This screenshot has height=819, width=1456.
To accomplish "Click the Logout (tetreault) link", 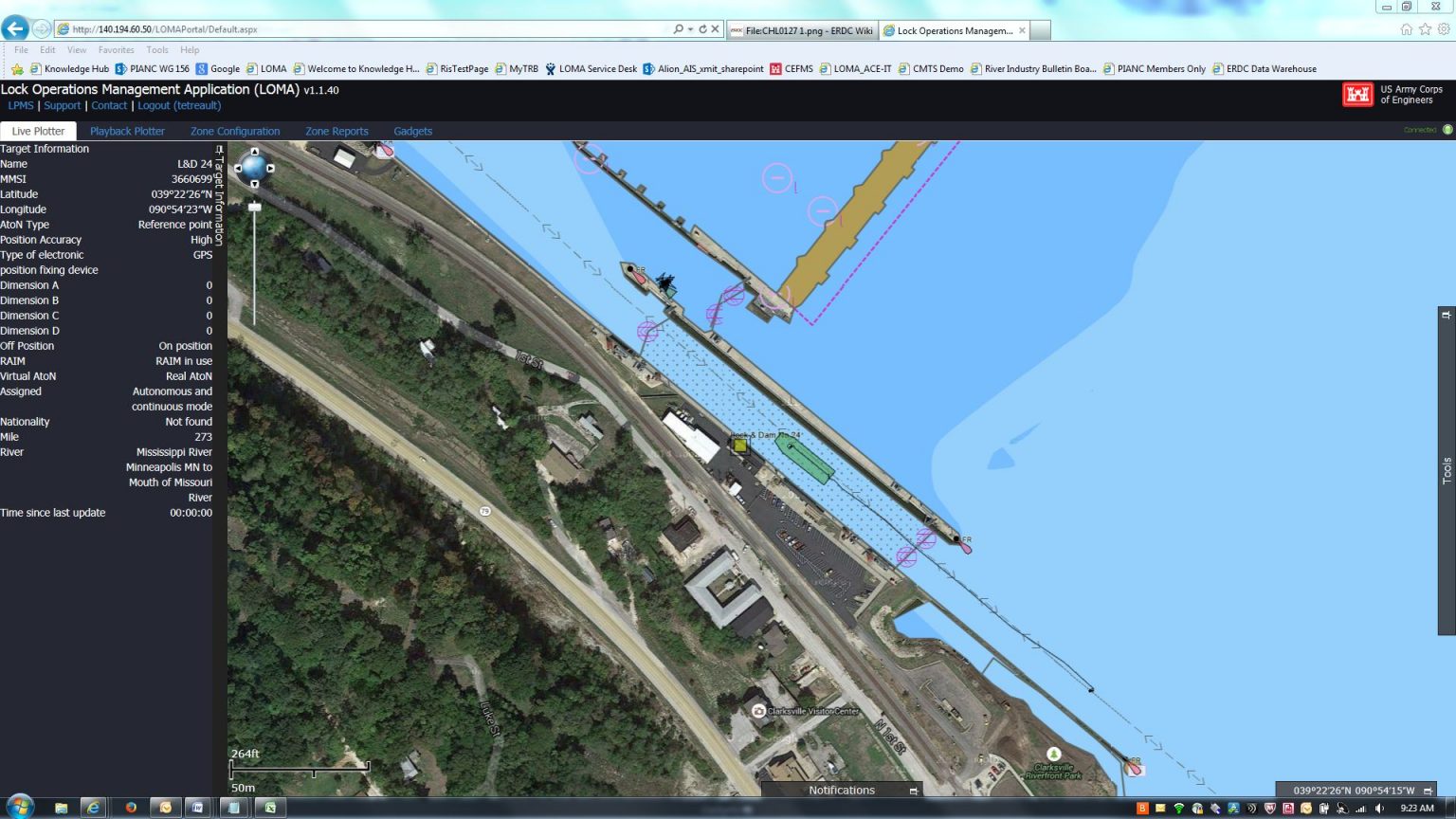I will [x=179, y=106].
